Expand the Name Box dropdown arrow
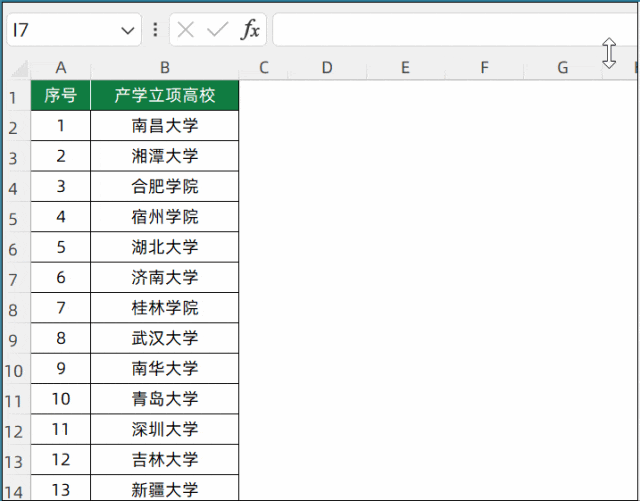 click(128, 30)
